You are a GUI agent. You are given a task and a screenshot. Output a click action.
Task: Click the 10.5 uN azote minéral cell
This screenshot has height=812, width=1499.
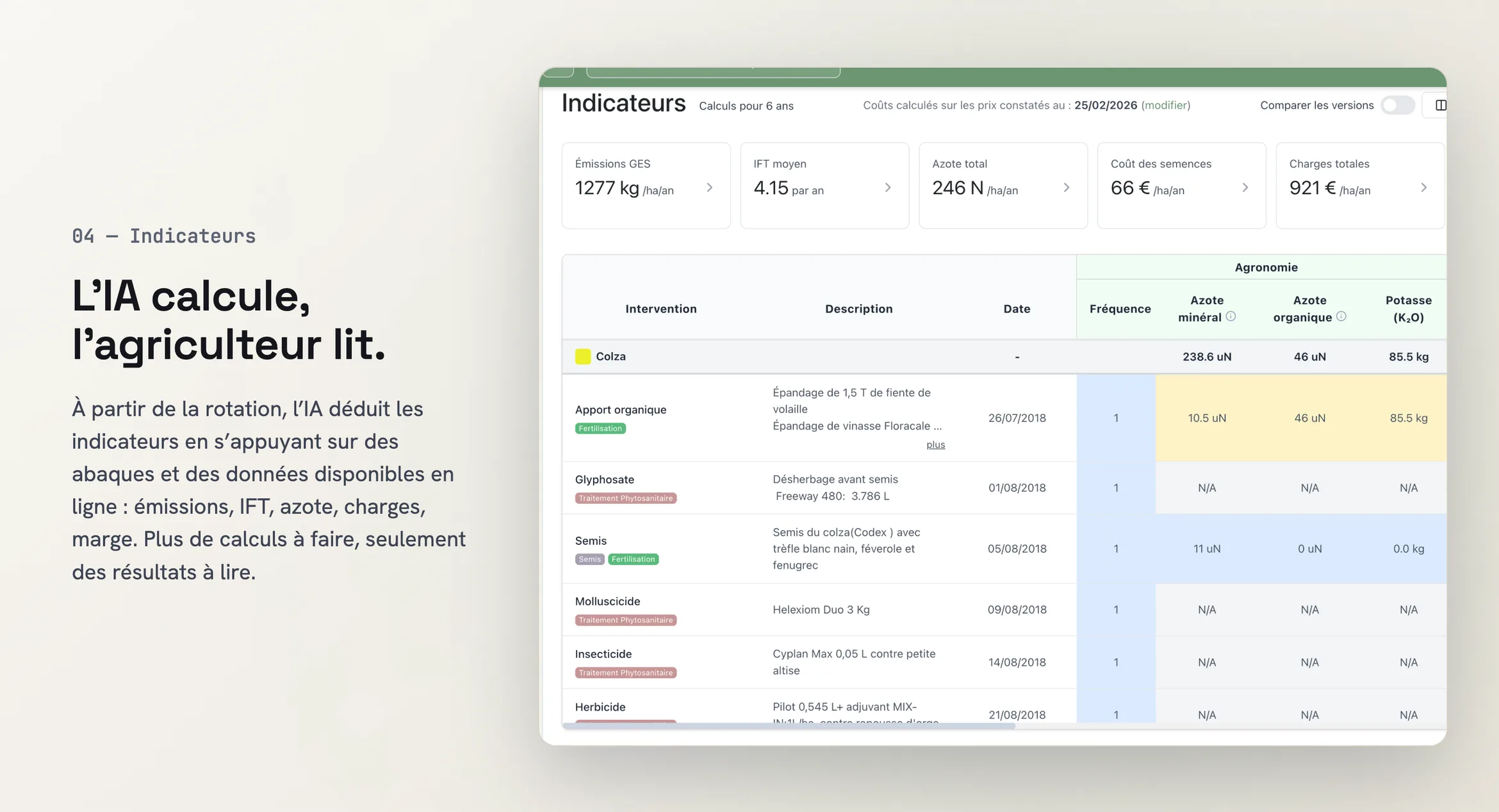coord(1207,418)
